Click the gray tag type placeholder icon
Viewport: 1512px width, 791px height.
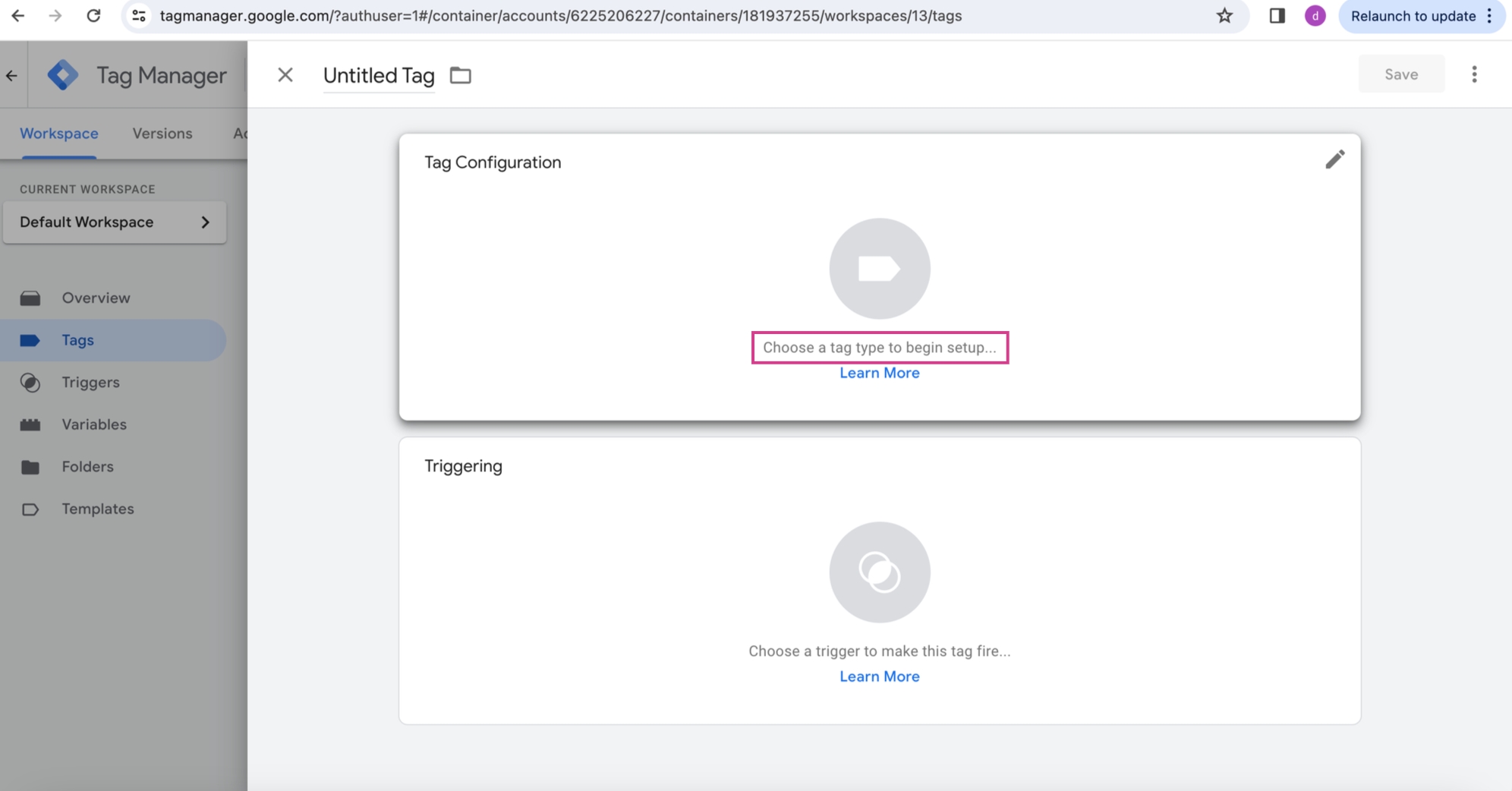point(879,269)
